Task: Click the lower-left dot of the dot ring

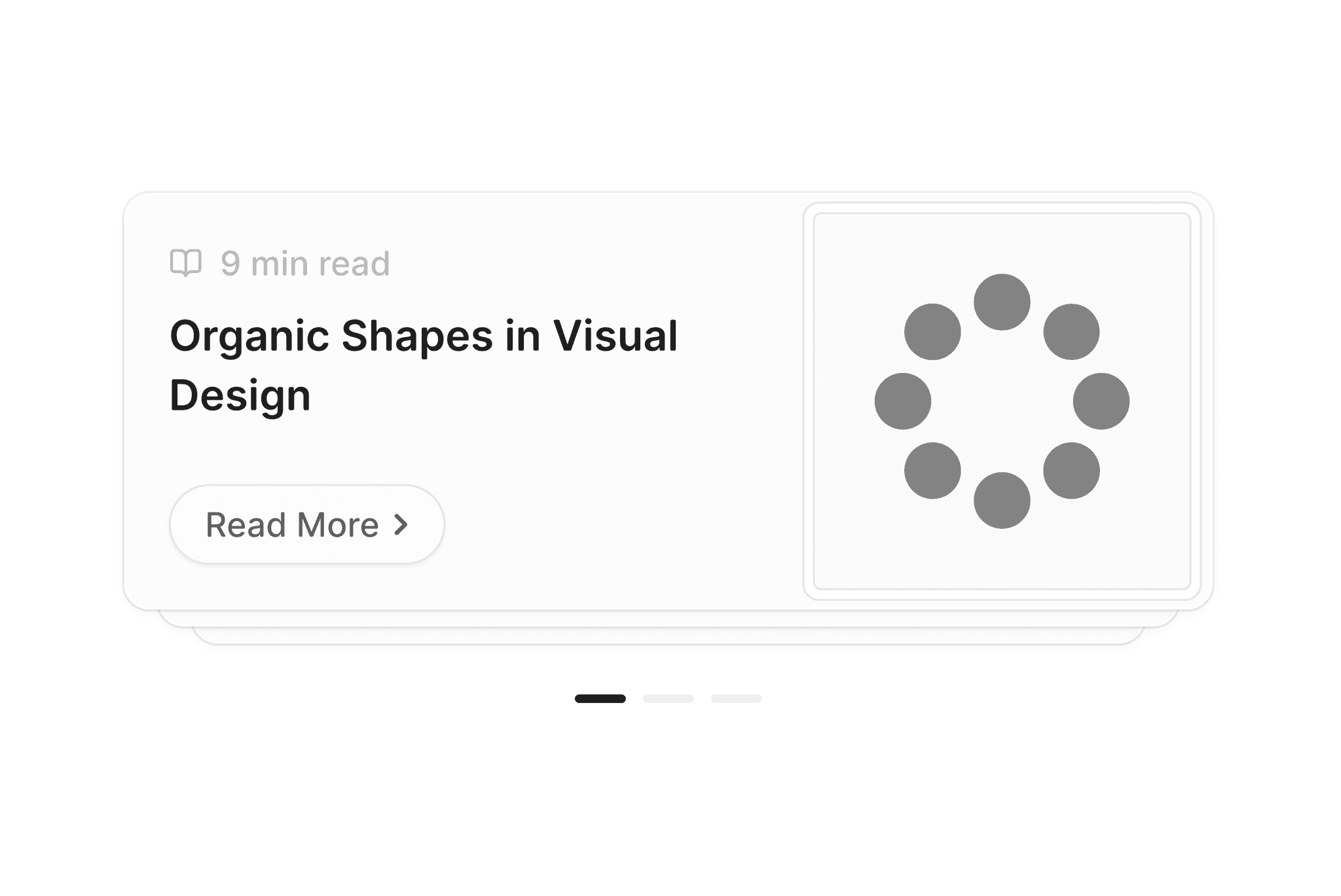Action: 932,471
